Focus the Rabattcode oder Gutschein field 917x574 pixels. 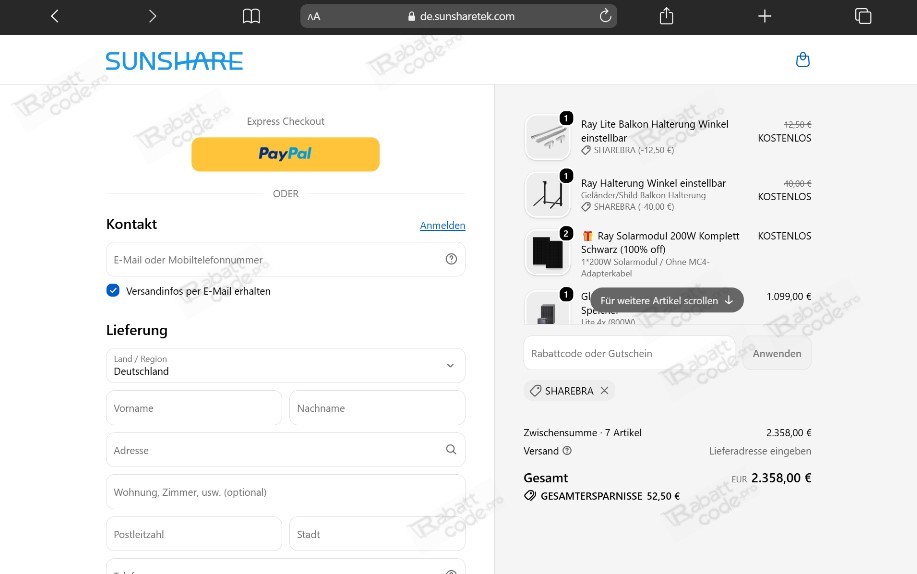[629, 353]
